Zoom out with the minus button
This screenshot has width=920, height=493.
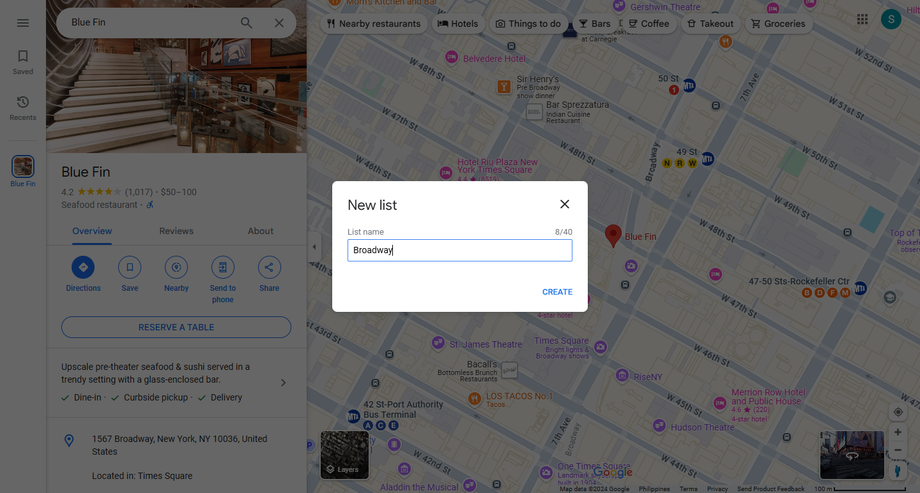click(x=898, y=450)
